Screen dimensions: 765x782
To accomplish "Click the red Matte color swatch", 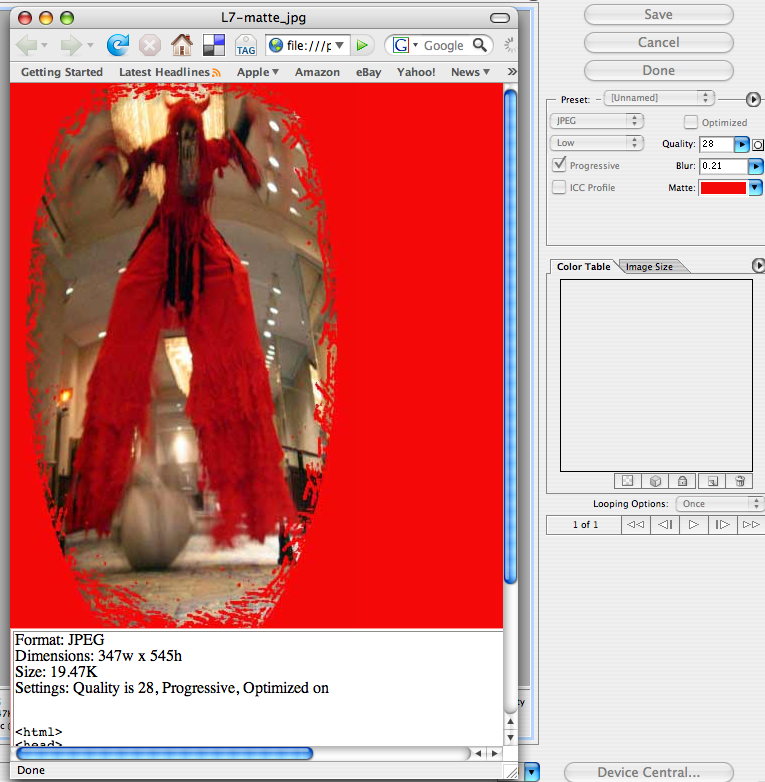I will [x=722, y=187].
